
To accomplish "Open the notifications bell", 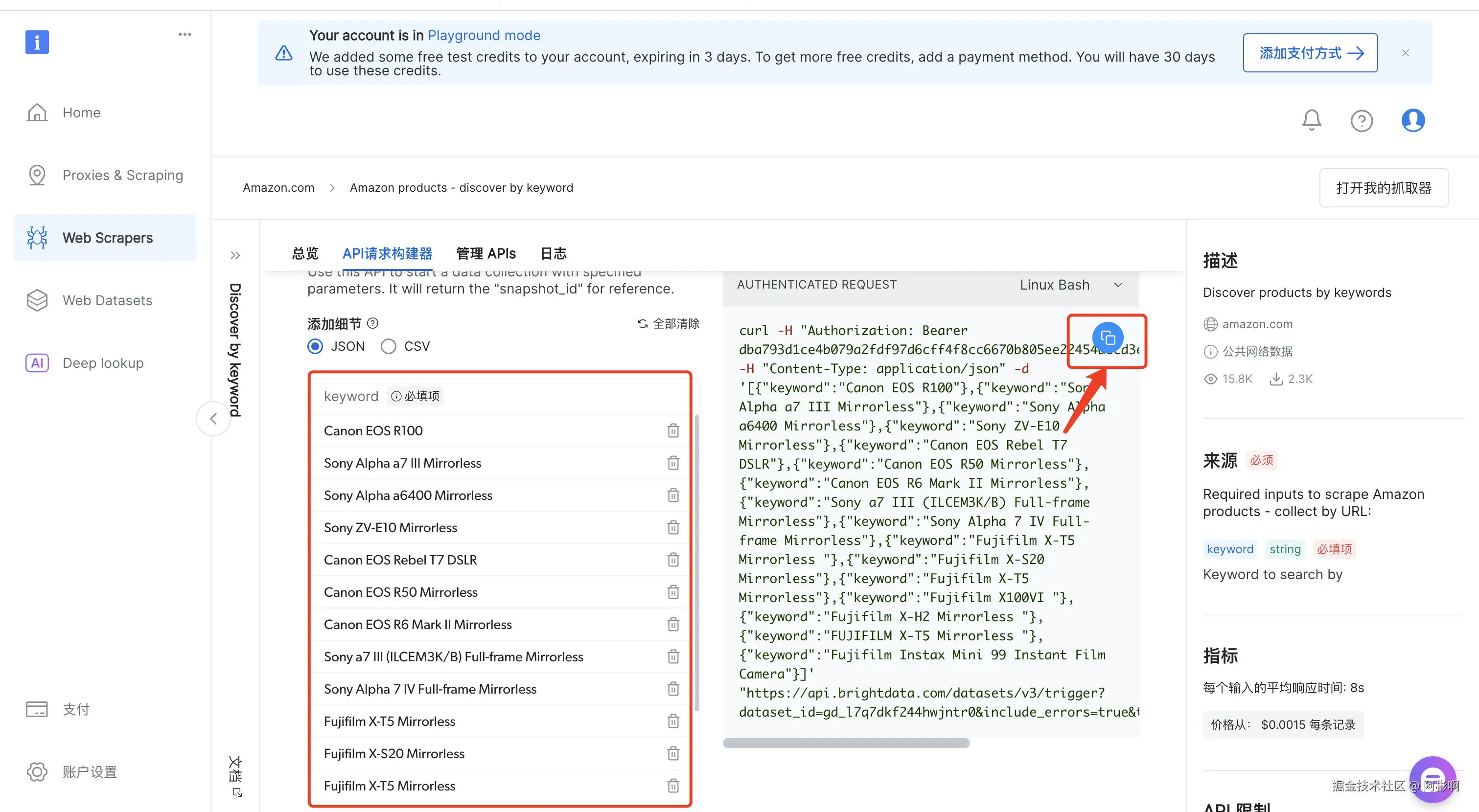I will (x=1311, y=120).
